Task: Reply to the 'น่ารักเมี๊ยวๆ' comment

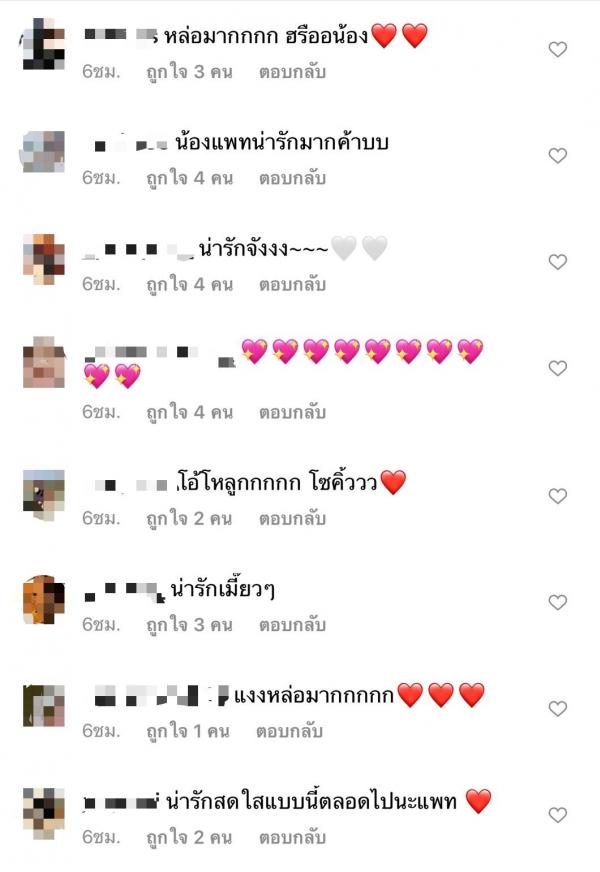Action: (x=292, y=625)
